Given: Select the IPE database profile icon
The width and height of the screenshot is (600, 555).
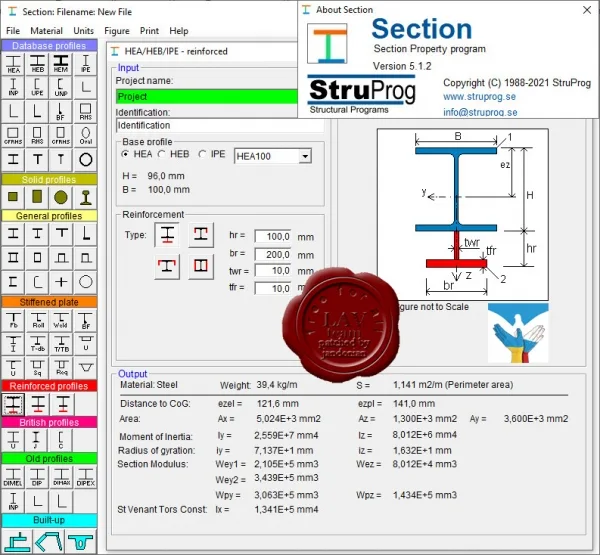Looking at the screenshot, I should coord(85,64).
